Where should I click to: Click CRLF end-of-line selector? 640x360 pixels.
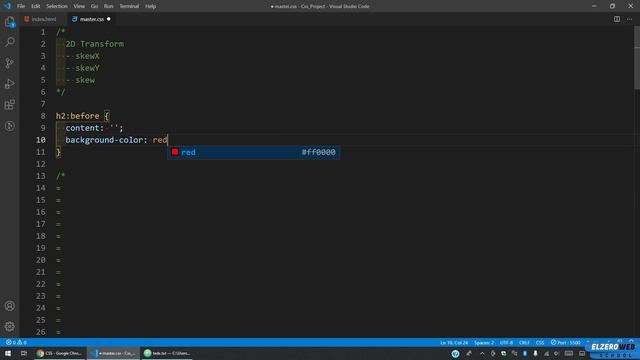tap(524, 342)
